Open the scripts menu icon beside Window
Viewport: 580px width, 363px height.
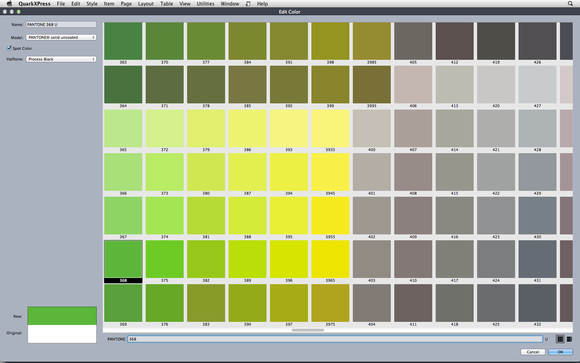[248, 4]
